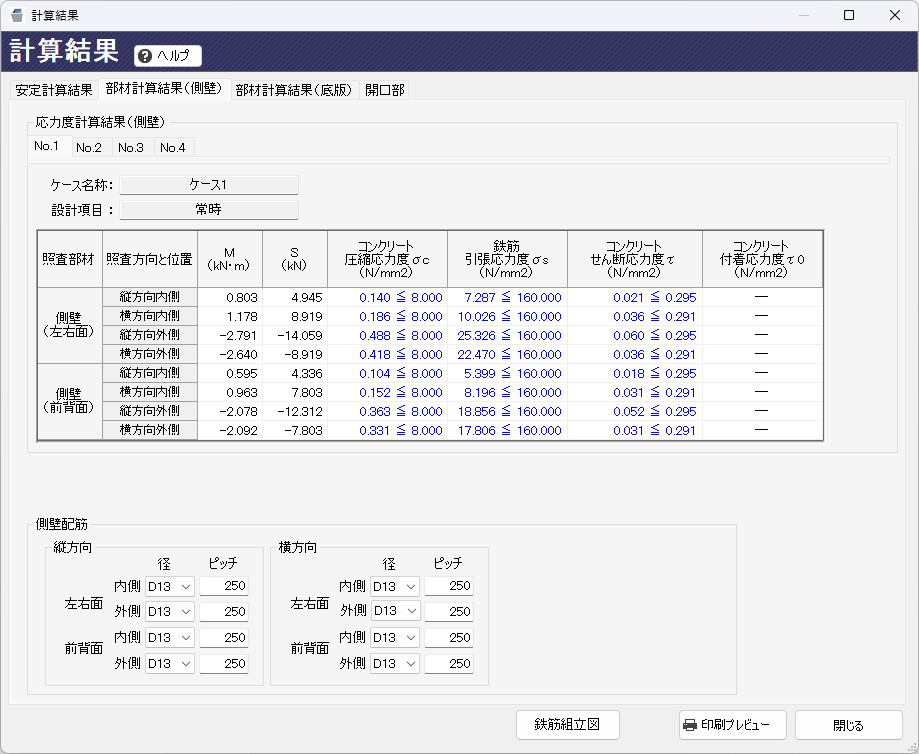Viewport: 919px width, 754px height.
Task: Click the 0.418 ≦ 8.000 cell
Action: coord(387,354)
